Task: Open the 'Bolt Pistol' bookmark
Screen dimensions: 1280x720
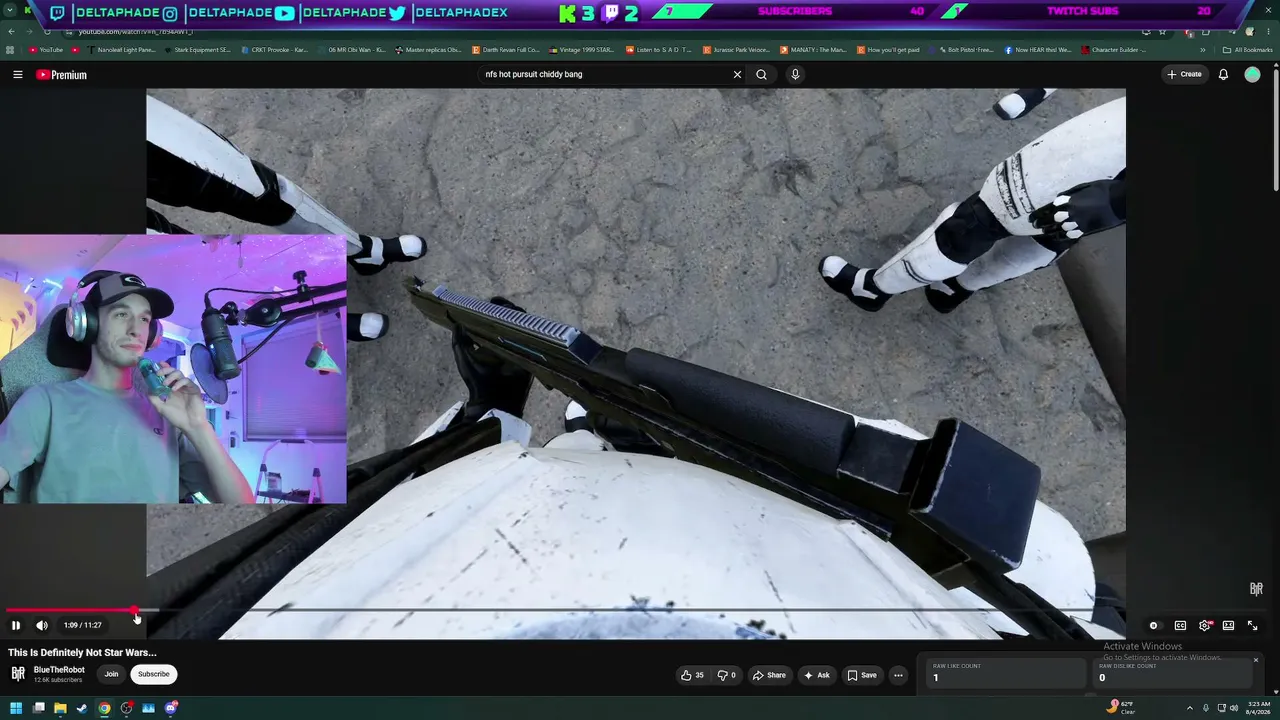Action: point(960,50)
